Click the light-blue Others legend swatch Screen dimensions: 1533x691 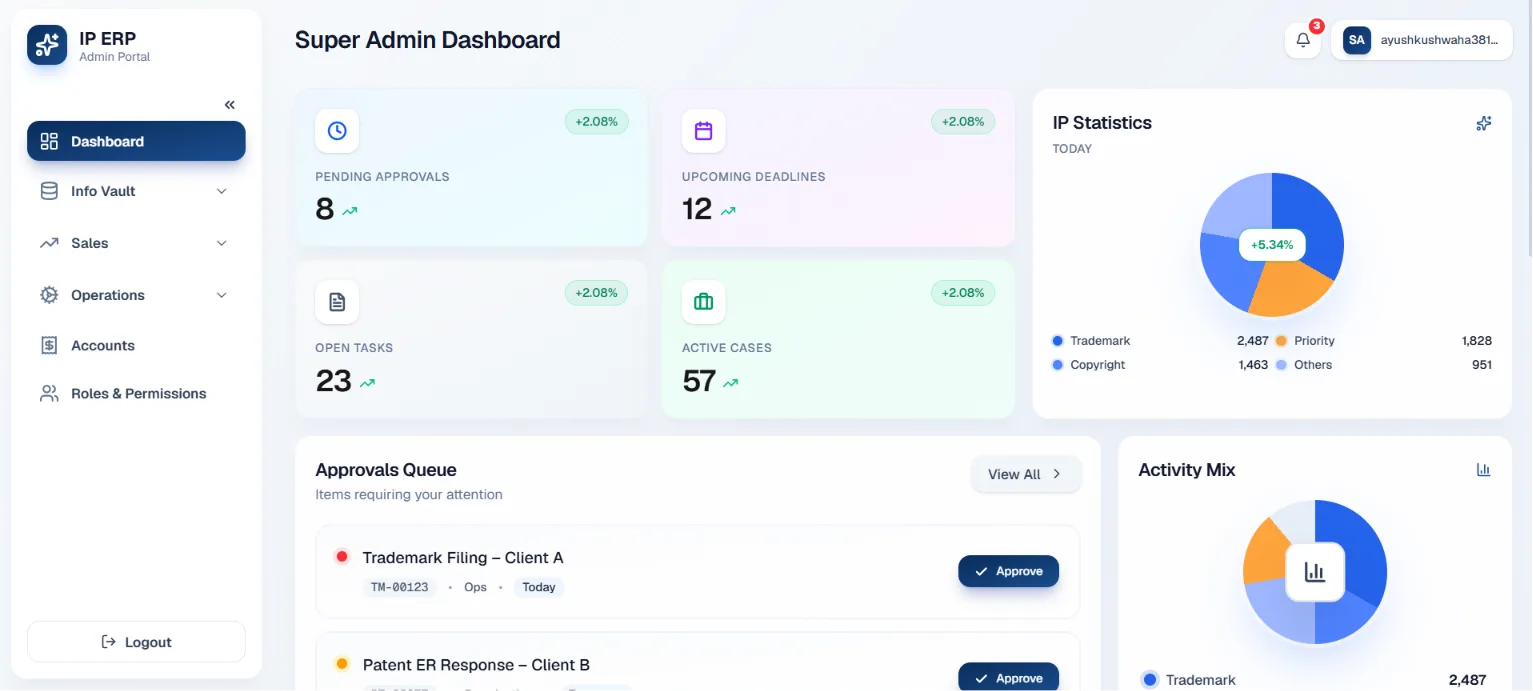point(1281,365)
